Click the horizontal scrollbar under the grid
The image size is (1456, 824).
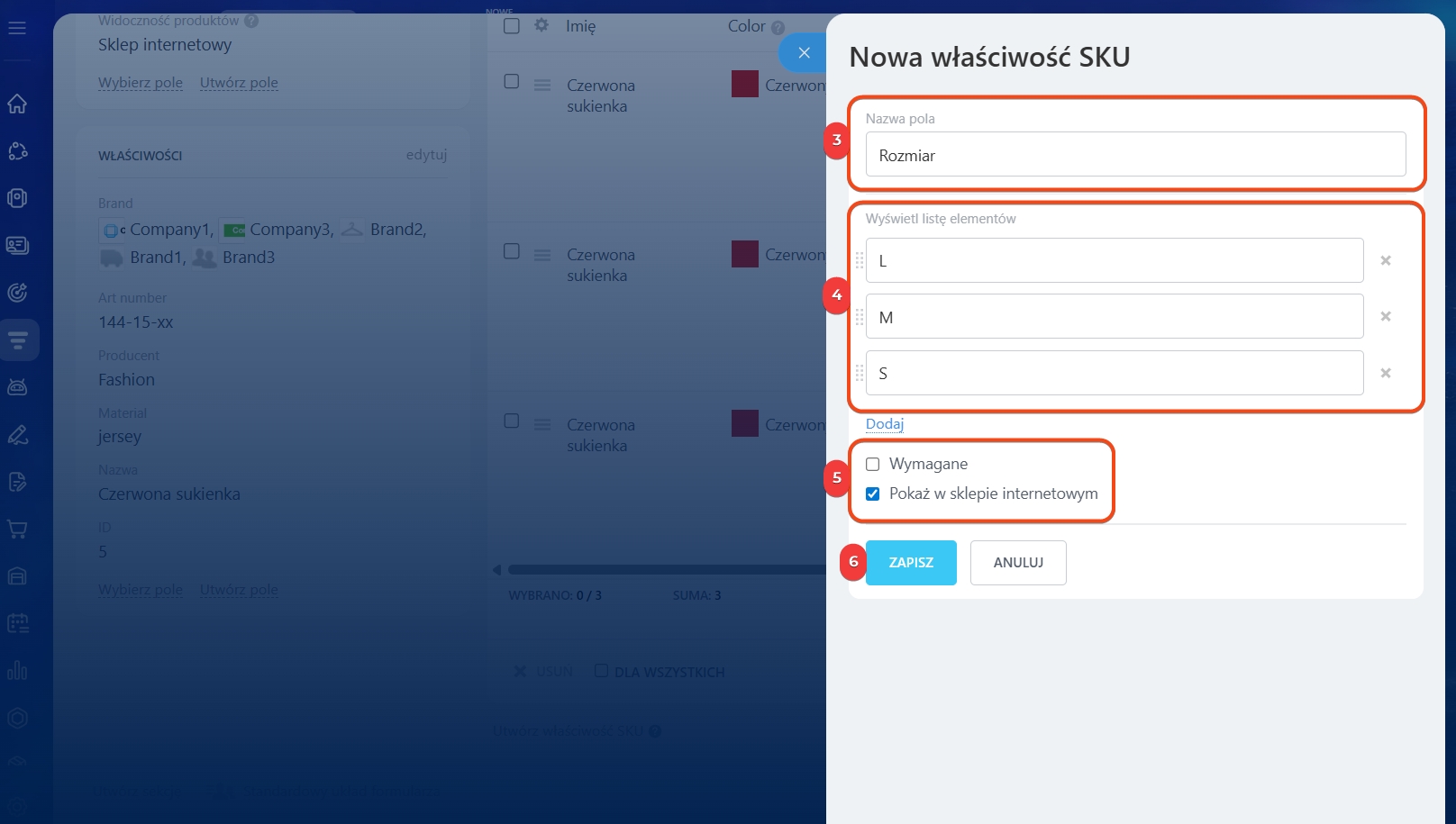pyautogui.click(x=665, y=570)
